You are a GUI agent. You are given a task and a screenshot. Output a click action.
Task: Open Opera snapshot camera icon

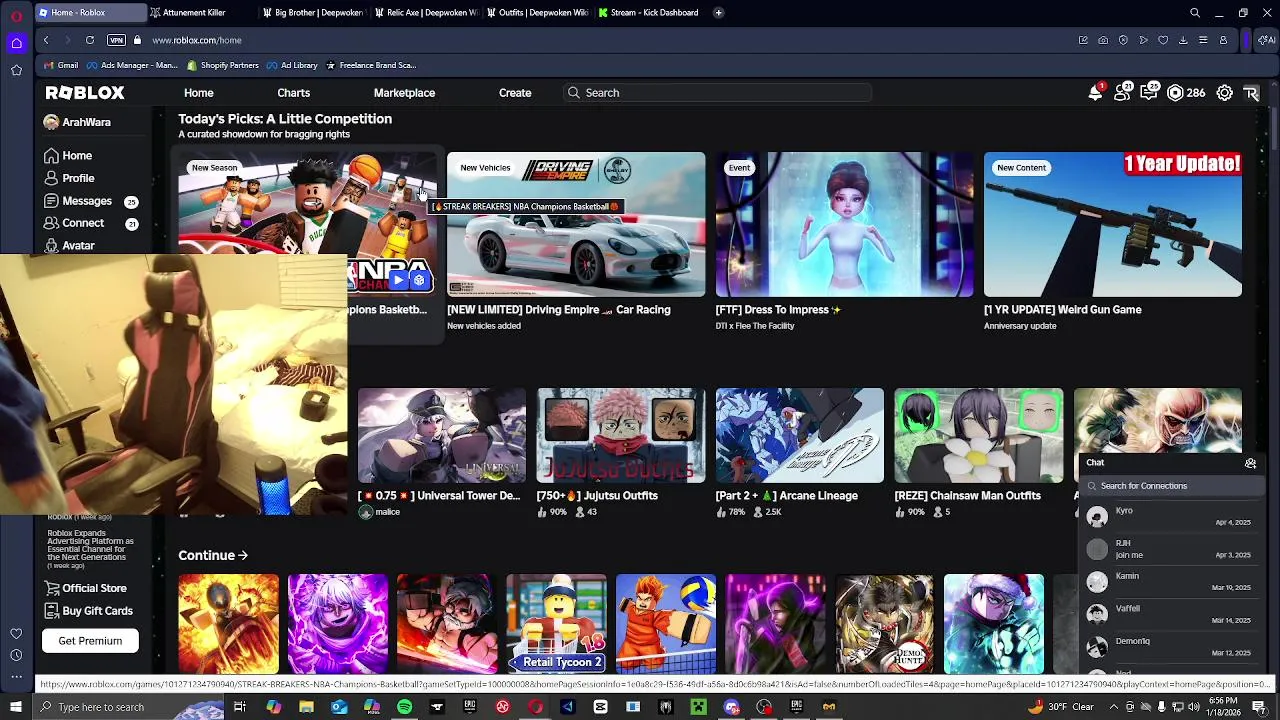point(1103,40)
